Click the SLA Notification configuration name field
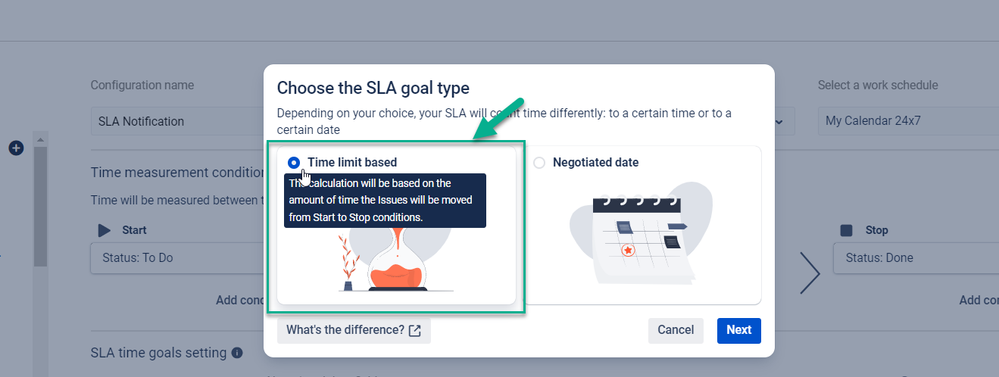999x377 pixels. pyautogui.click(x=177, y=121)
